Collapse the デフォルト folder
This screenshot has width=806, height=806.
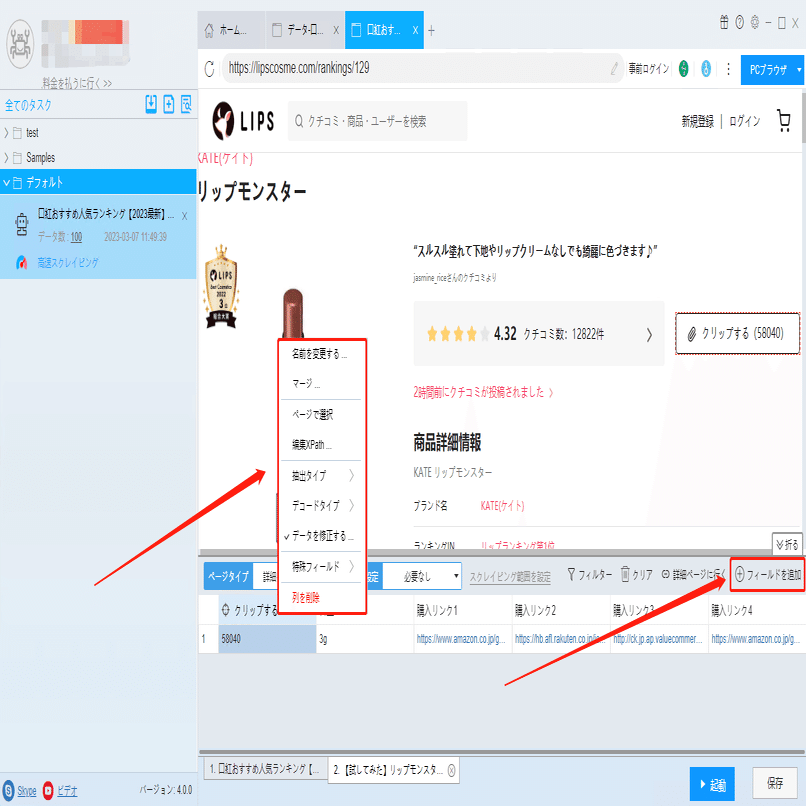[6, 182]
